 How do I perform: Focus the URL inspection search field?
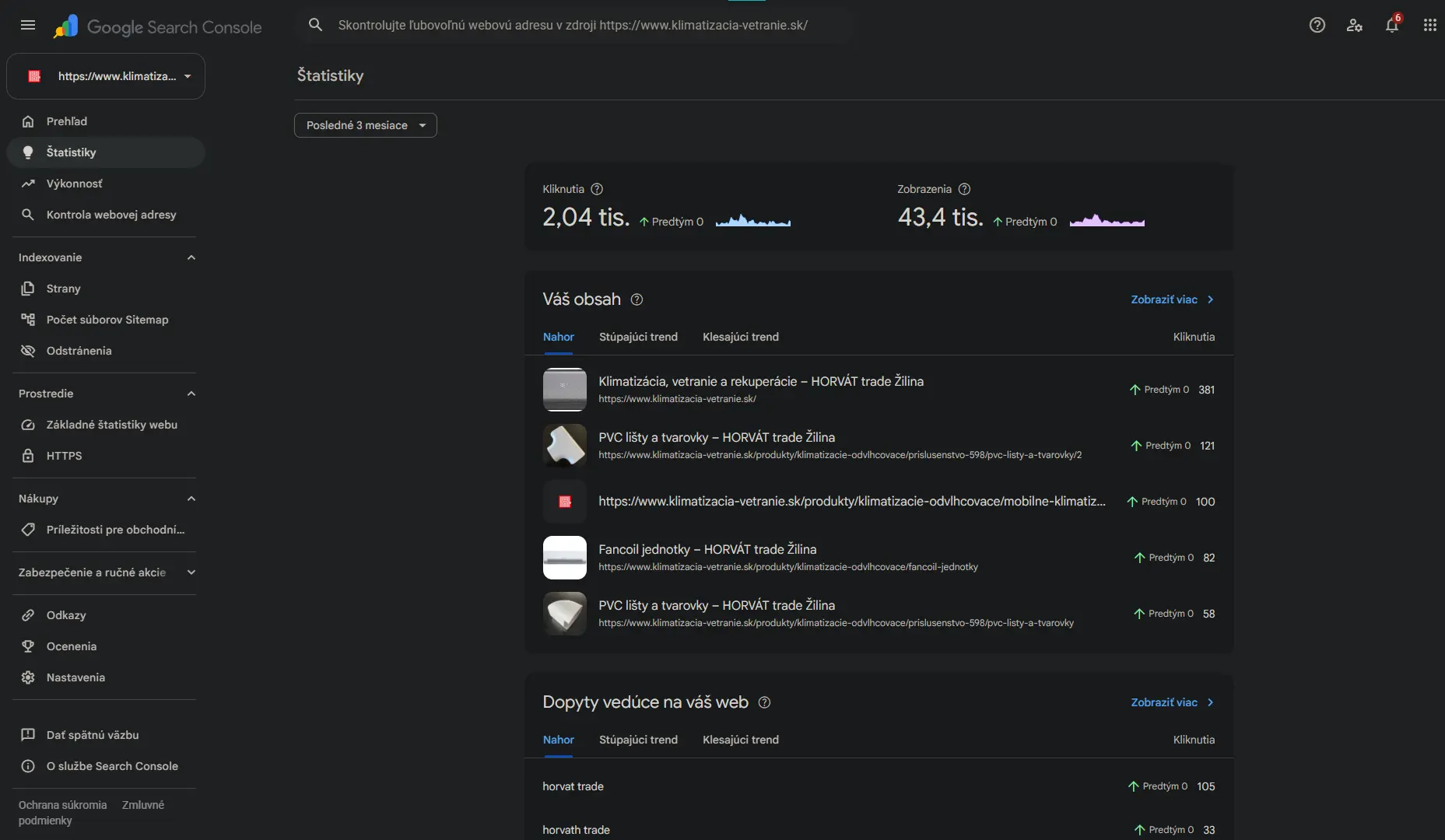(x=573, y=25)
